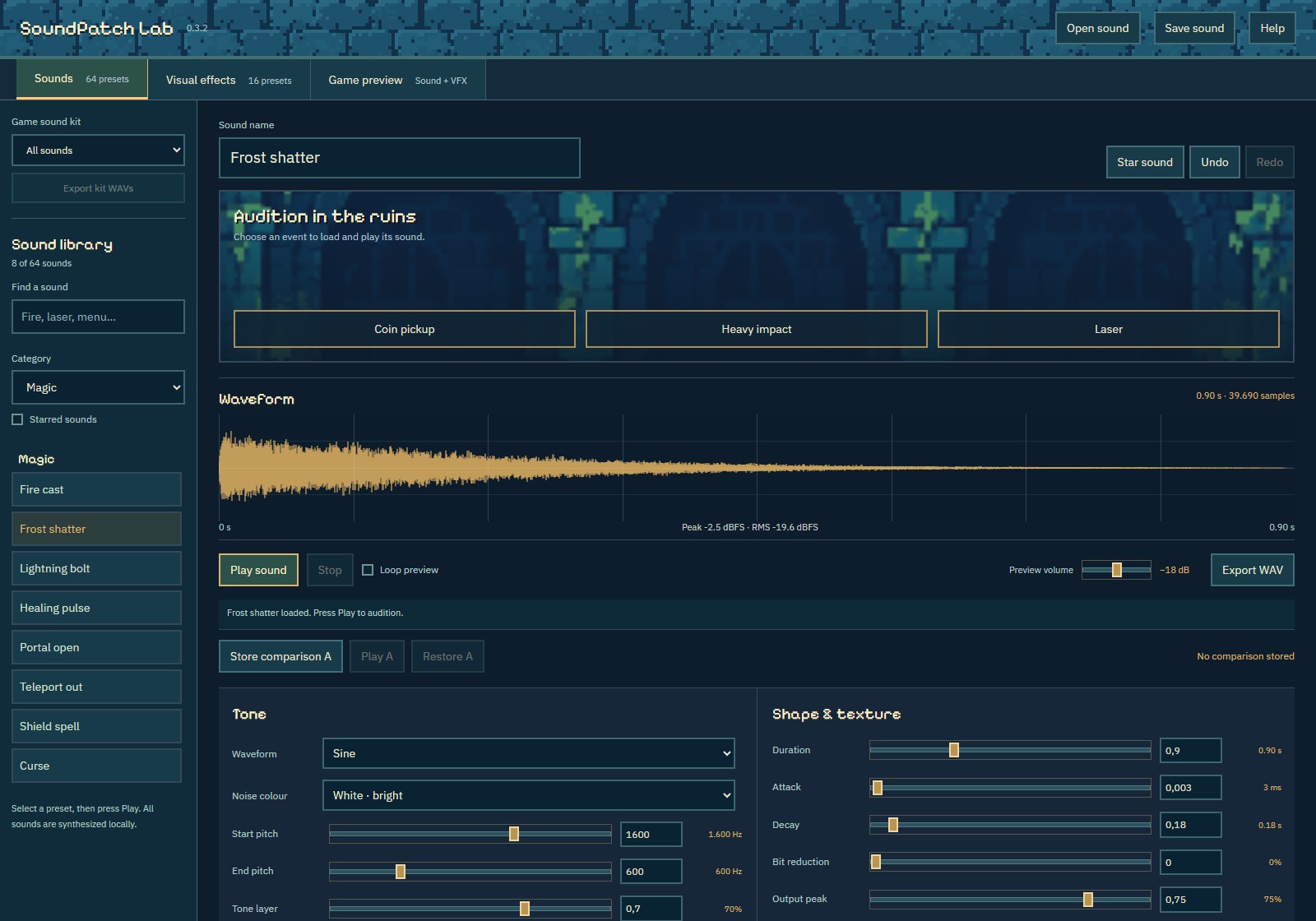Play the current sound
The height and width of the screenshot is (921, 1316).
tap(258, 570)
